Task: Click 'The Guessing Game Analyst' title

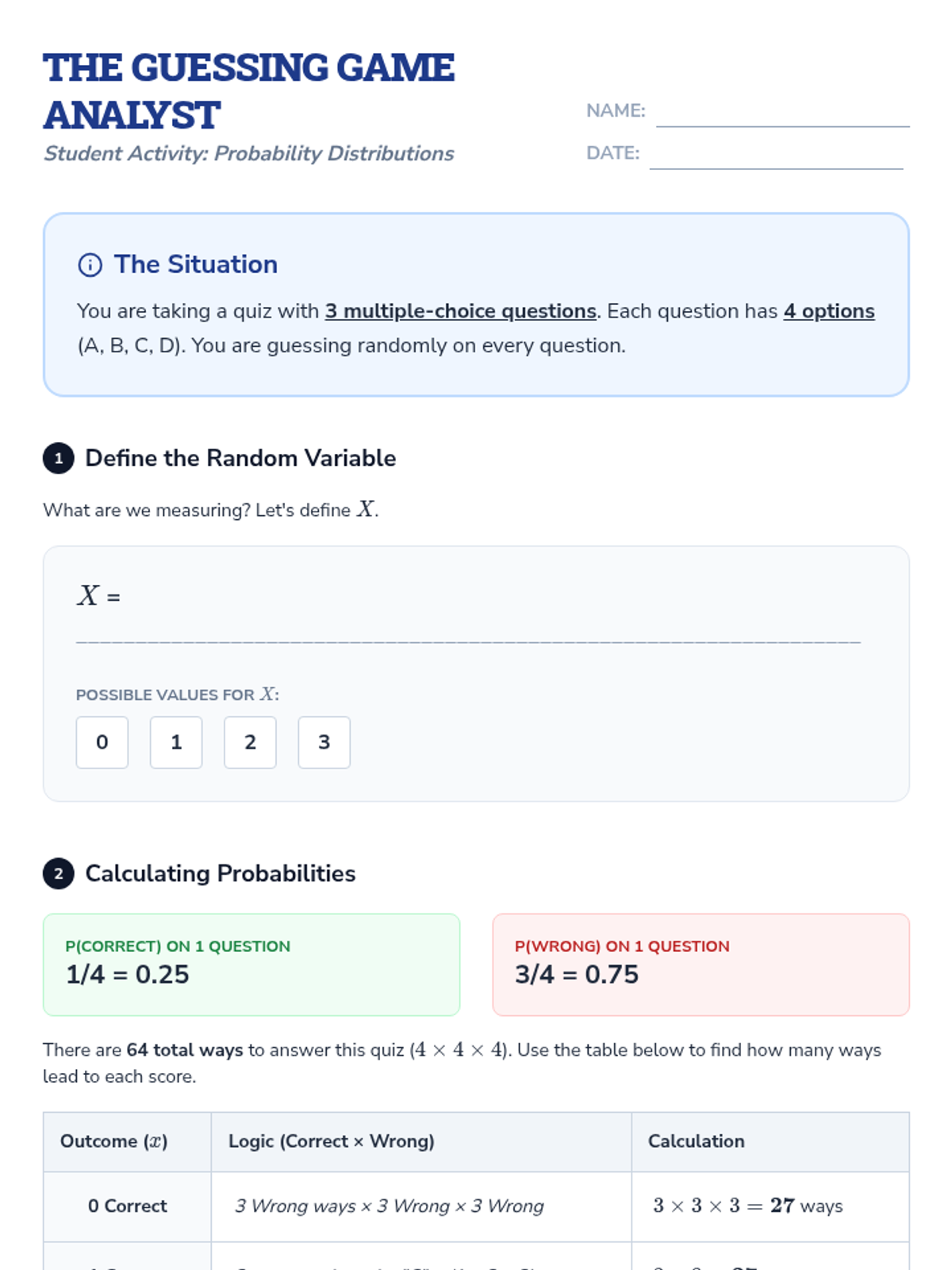Action: pos(249,91)
